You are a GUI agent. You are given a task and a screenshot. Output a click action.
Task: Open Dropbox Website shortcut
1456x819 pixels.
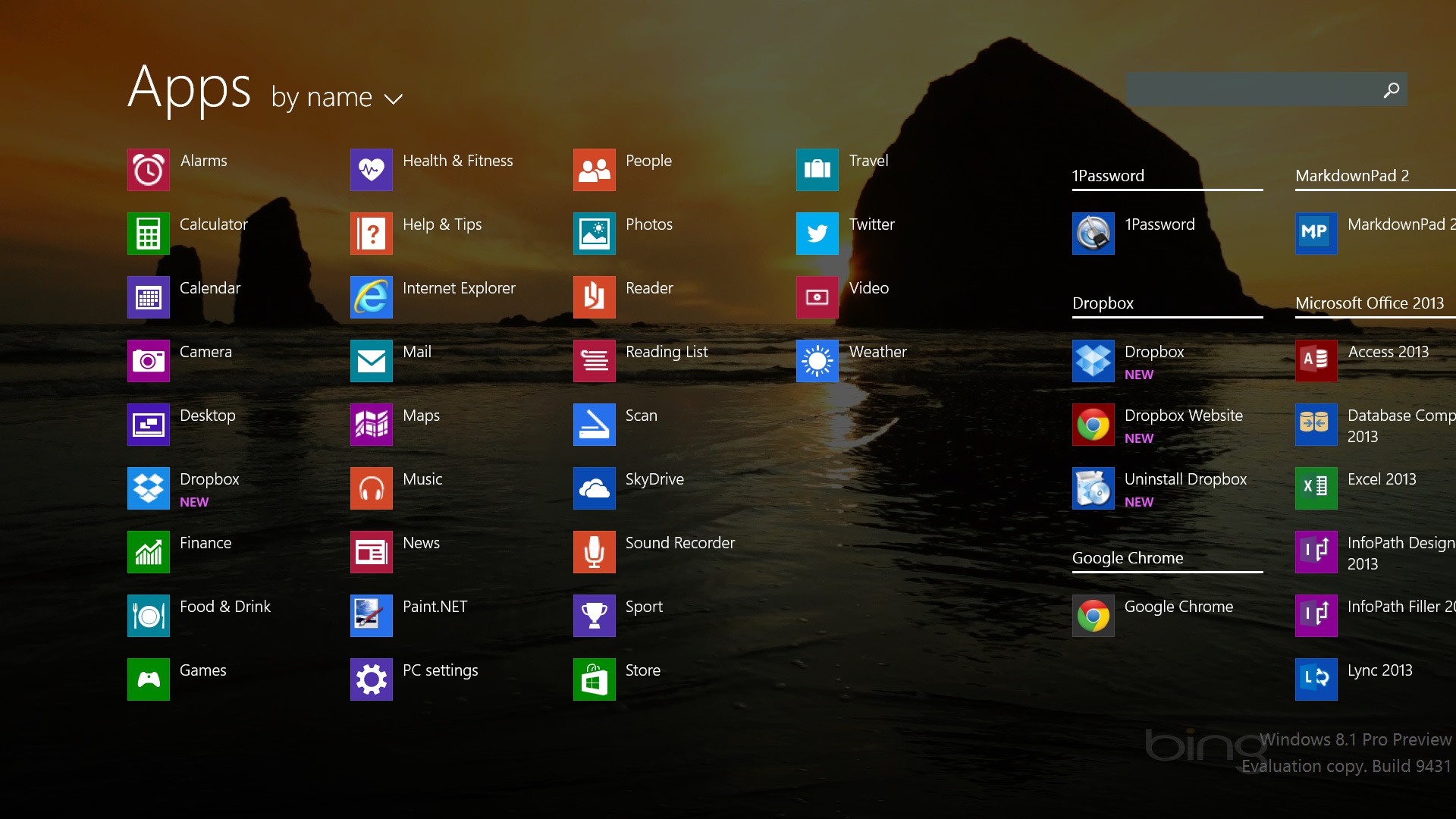click(1163, 425)
